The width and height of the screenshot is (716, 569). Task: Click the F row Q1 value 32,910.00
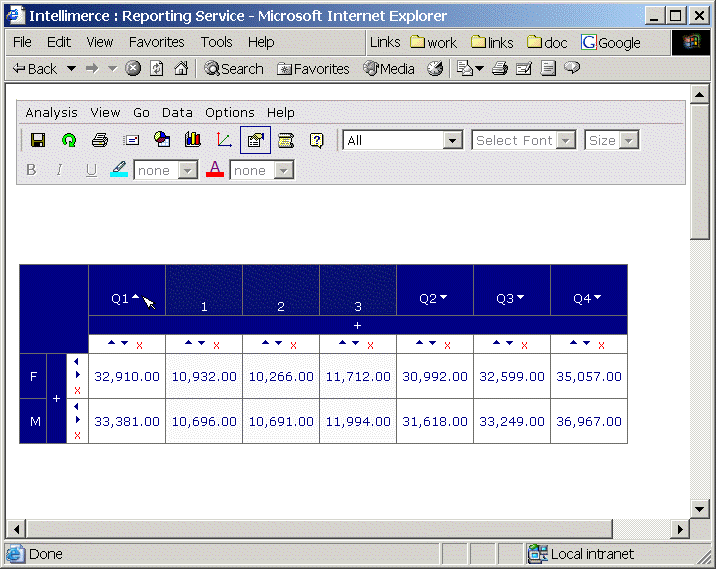tap(127, 376)
